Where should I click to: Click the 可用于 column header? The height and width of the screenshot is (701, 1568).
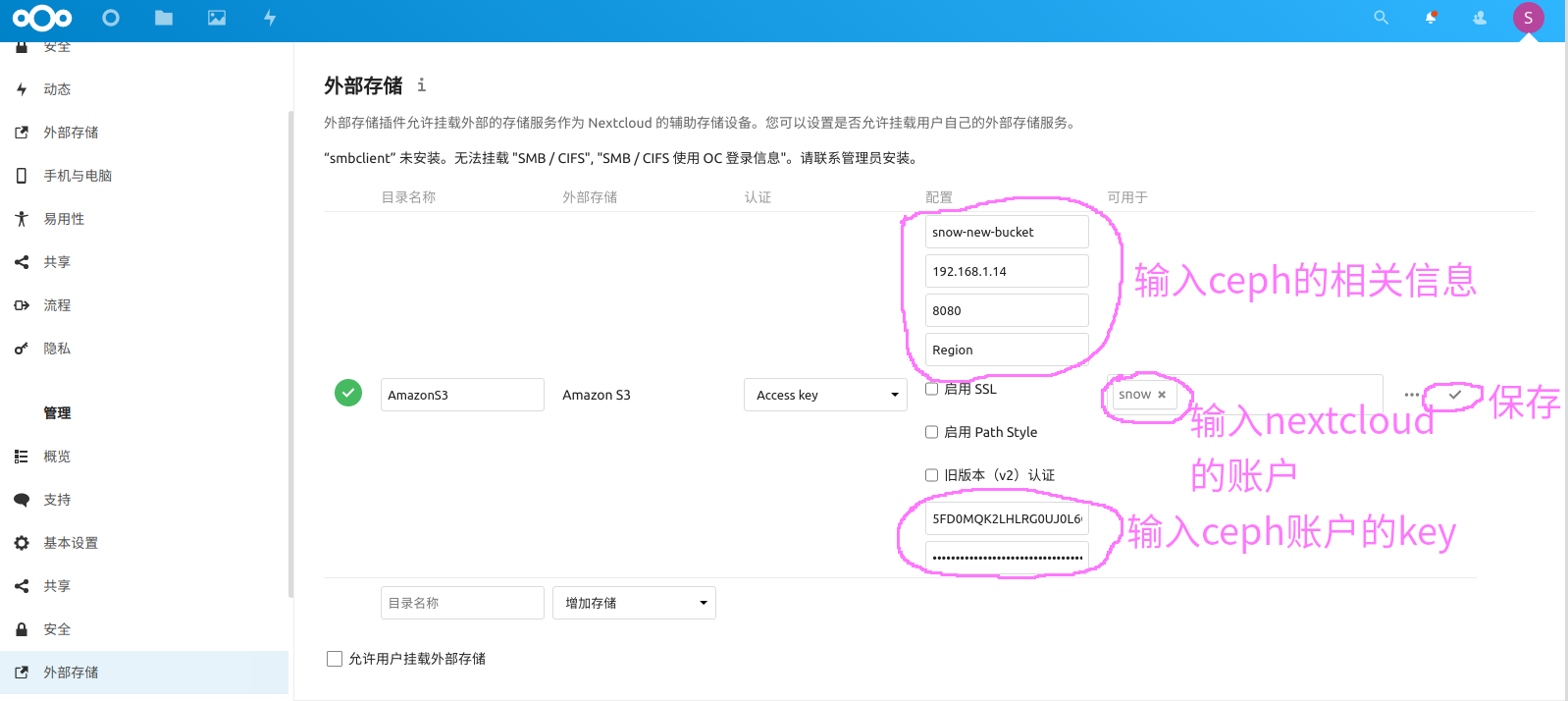[x=1127, y=197]
